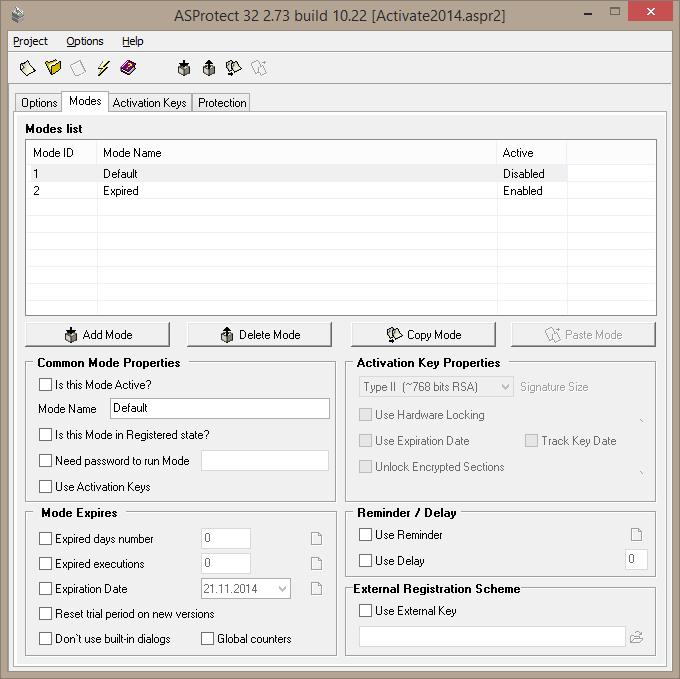Switch to the Options tab
Viewport: 680px width, 679px height.
39,103
